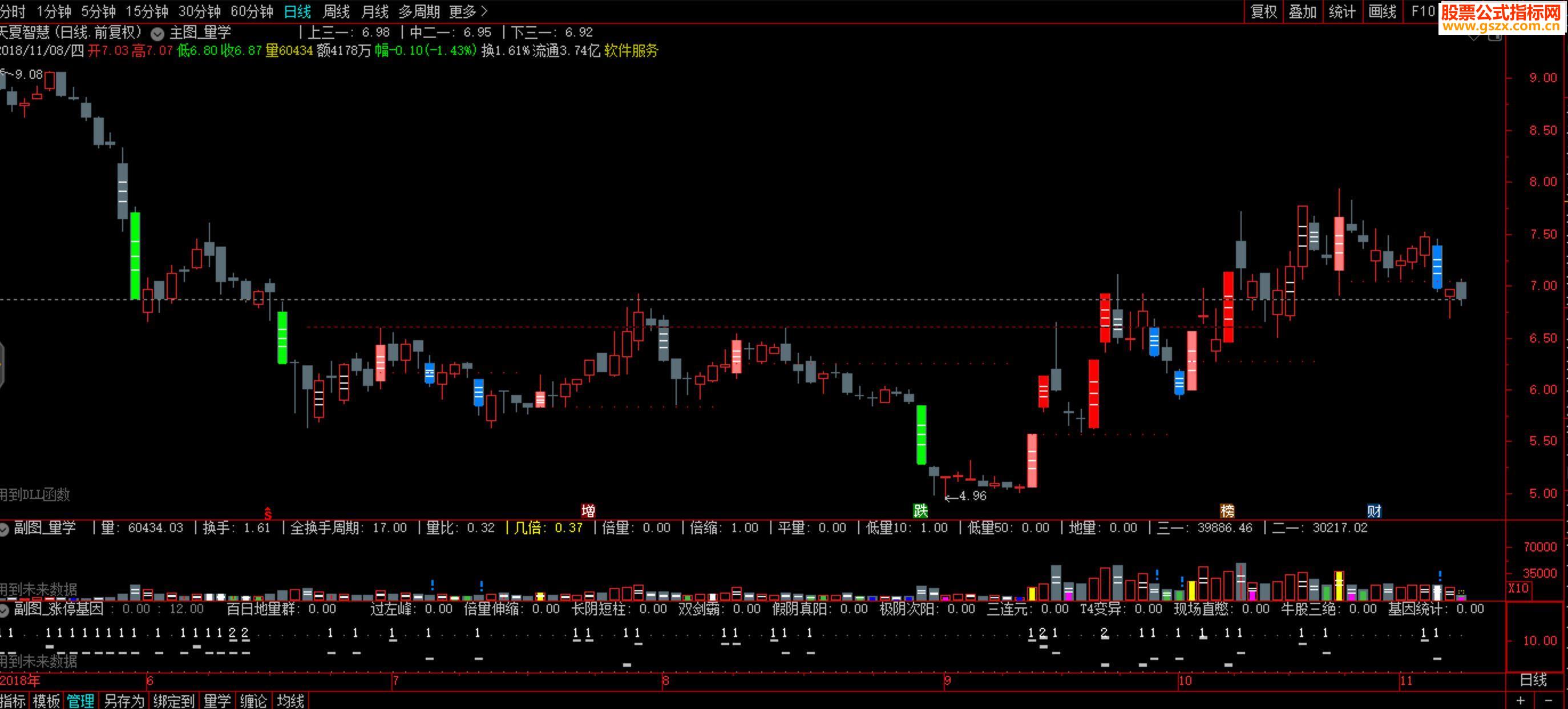
Task: Click the 模板 template button
Action: (46, 701)
